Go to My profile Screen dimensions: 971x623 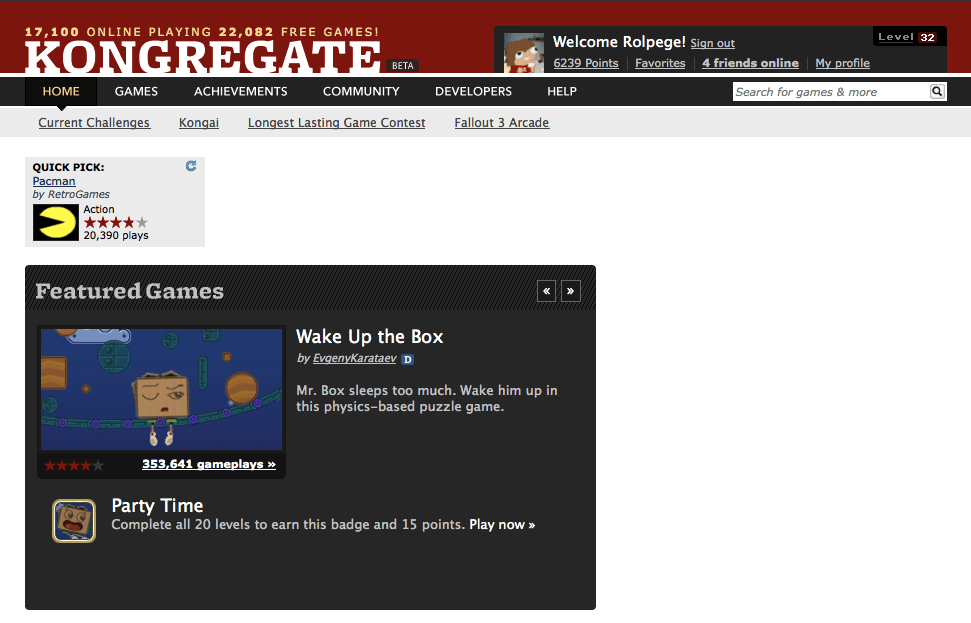[842, 63]
